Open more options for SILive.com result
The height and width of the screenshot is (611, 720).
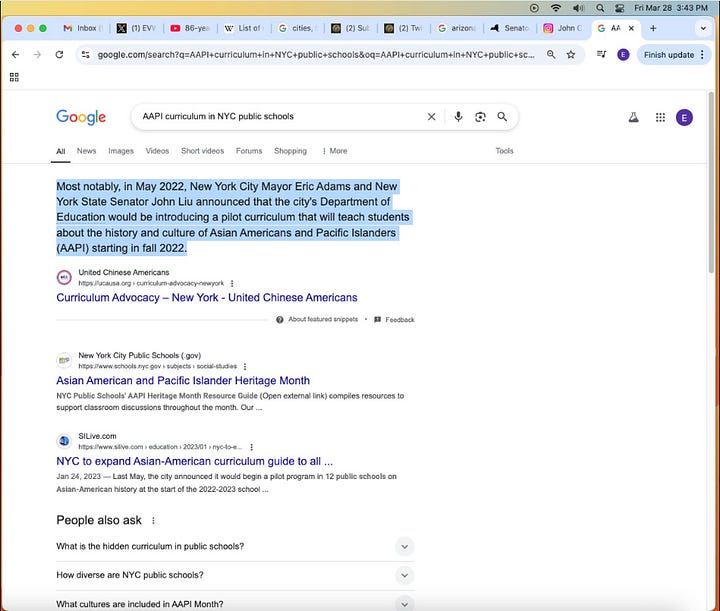(252, 447)
